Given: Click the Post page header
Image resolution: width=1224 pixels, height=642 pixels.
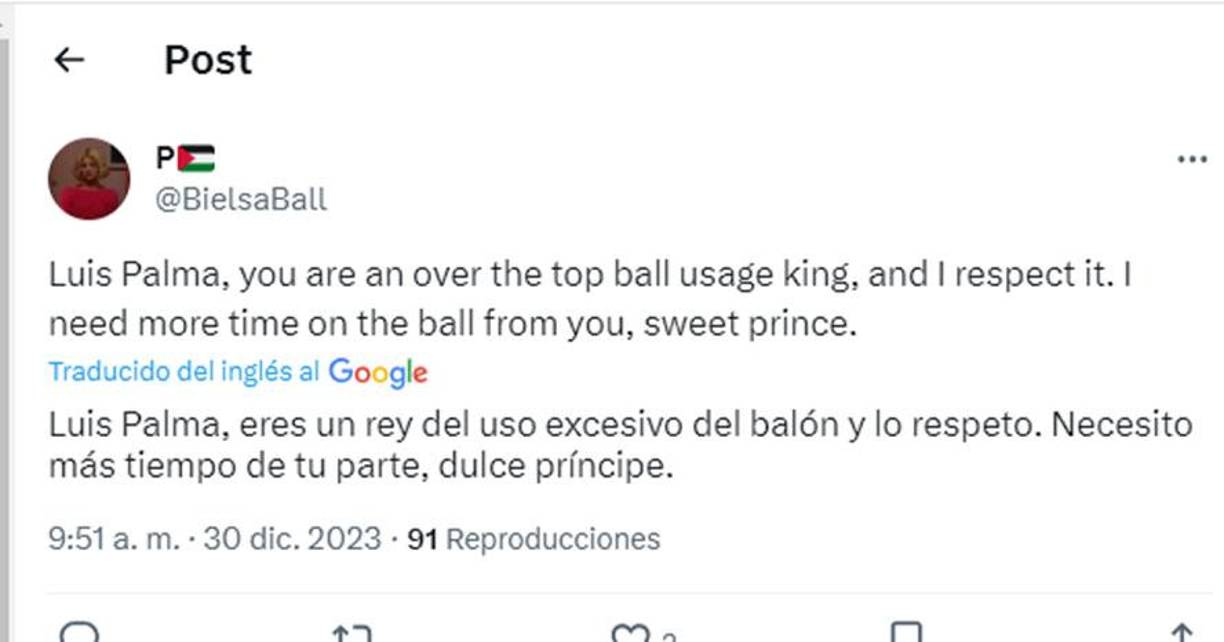Looking at the screenshot, I should point(208,59).
